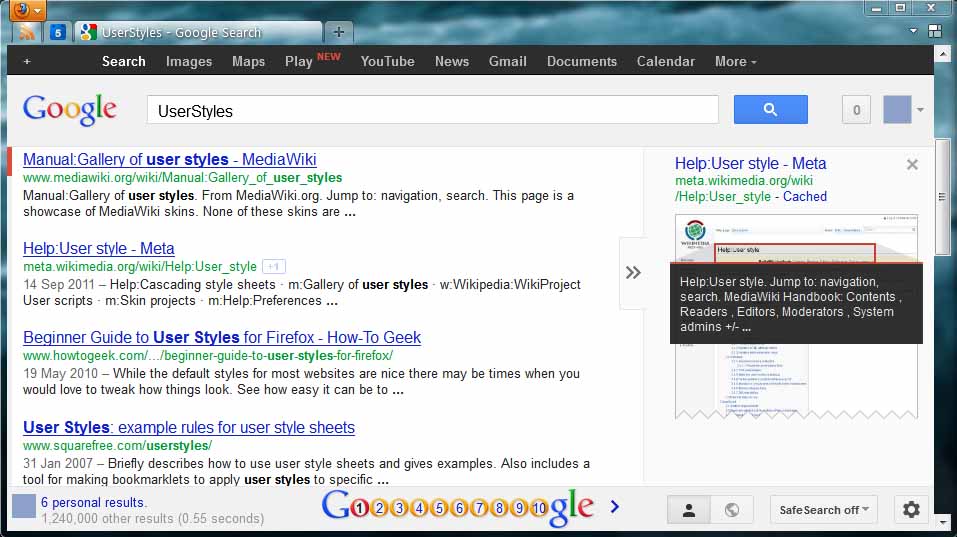Go to results page 4
This screenshot has height=537, width=957.
[x=420, y=508]
